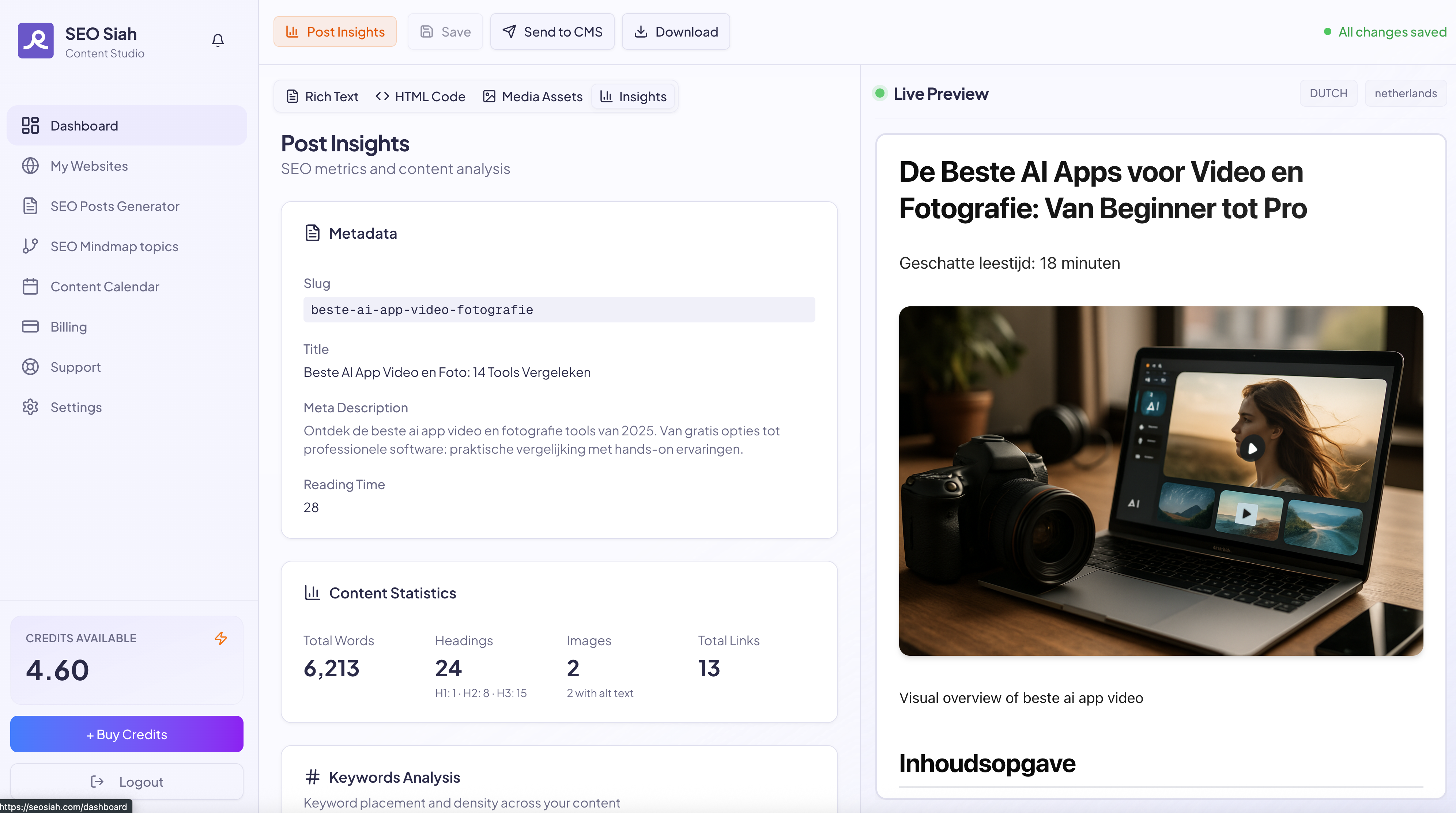Open Support lifebuoy icon
The image size is (1456, 813).
point(30,367)
